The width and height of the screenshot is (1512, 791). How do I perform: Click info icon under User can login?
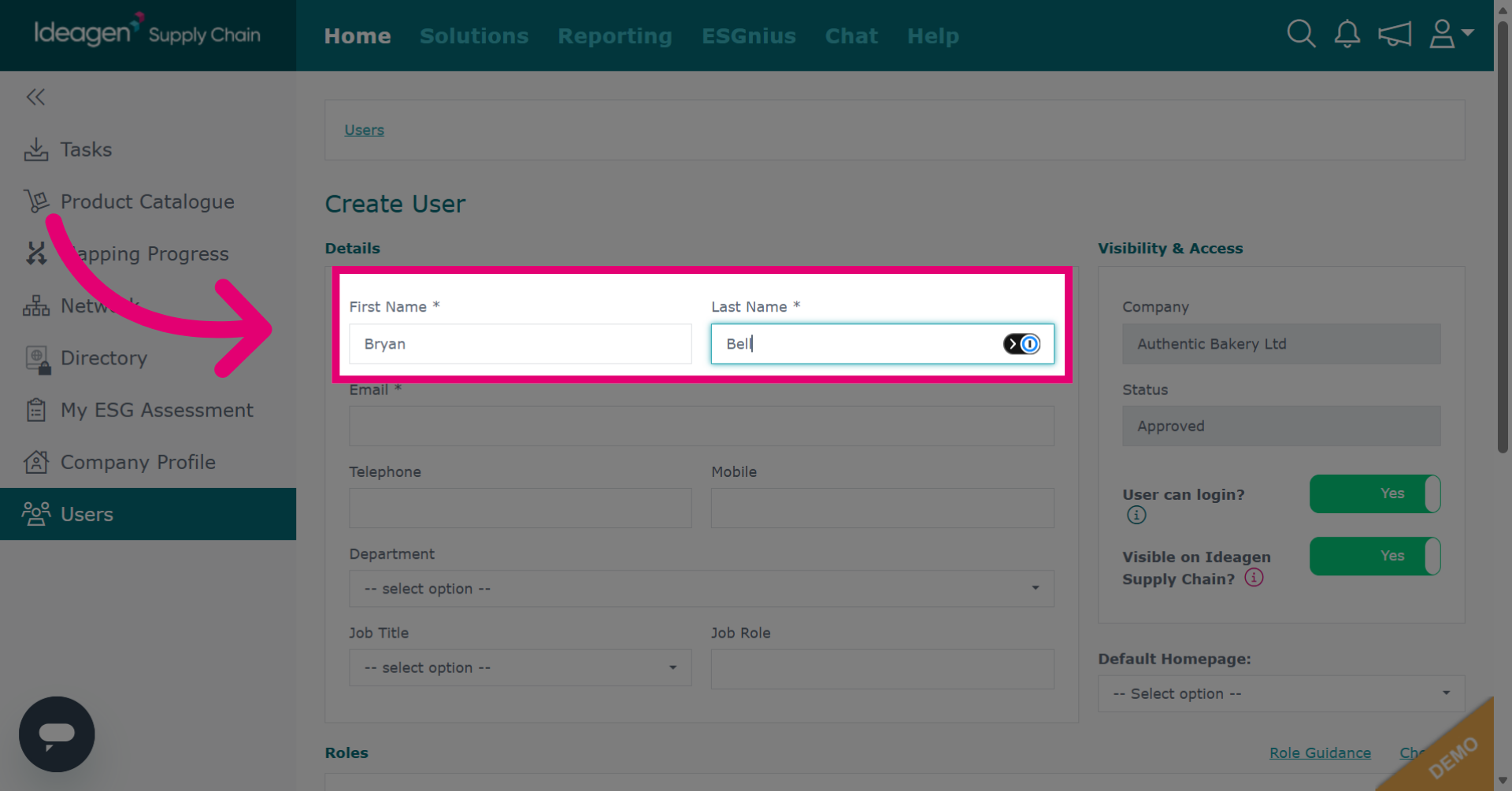click(1136, 515)
